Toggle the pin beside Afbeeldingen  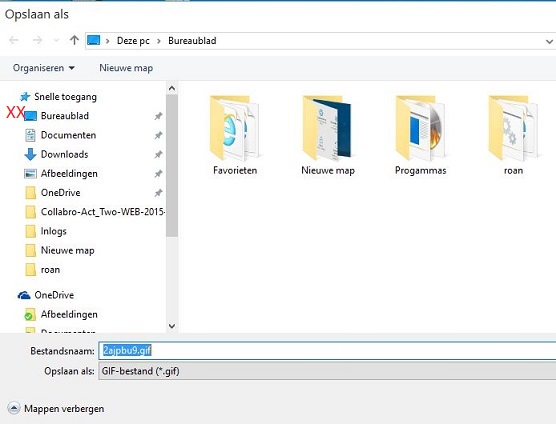click(158, 174)
